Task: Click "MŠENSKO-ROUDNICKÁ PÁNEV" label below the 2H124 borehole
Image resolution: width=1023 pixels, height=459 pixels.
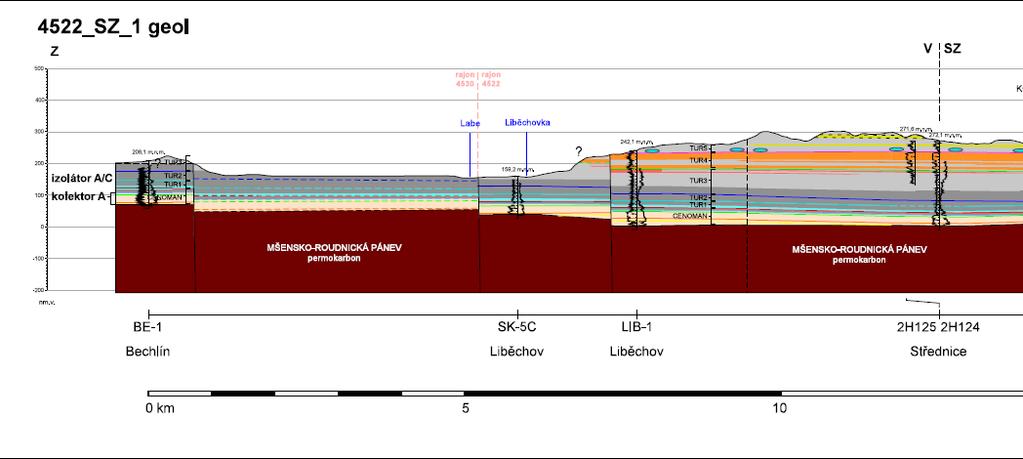Action: 859,249
